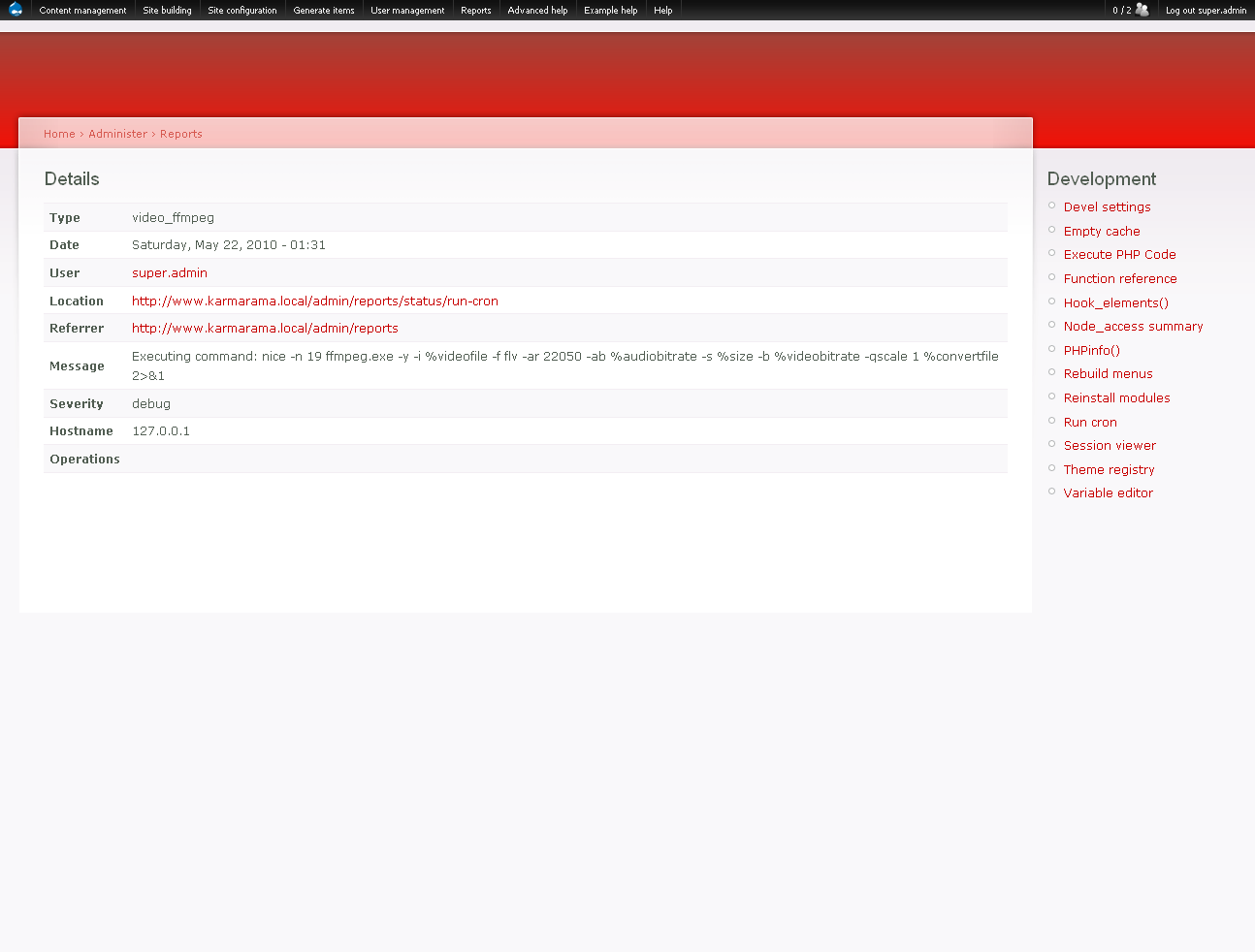Open the Site building menu
This screenshot has height=952, width=1255.
(x=167, y=10)
